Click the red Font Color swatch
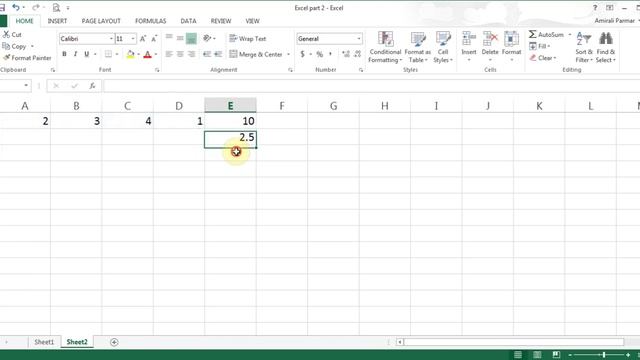This screenshot has height=360, width=640. coord(148,54)
